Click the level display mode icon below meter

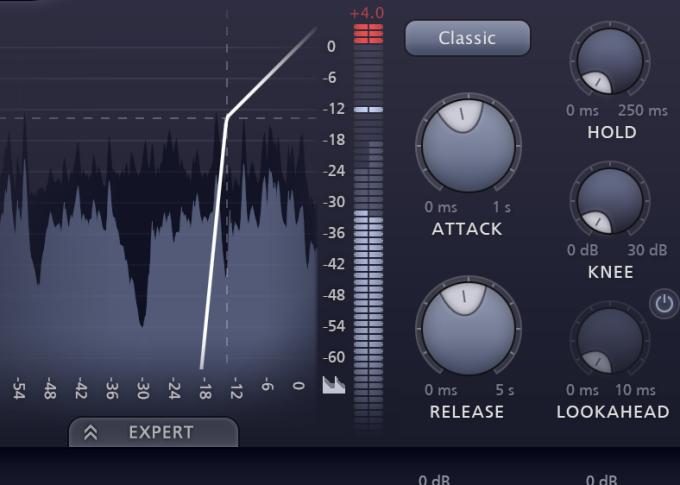(x=333, y=385)
